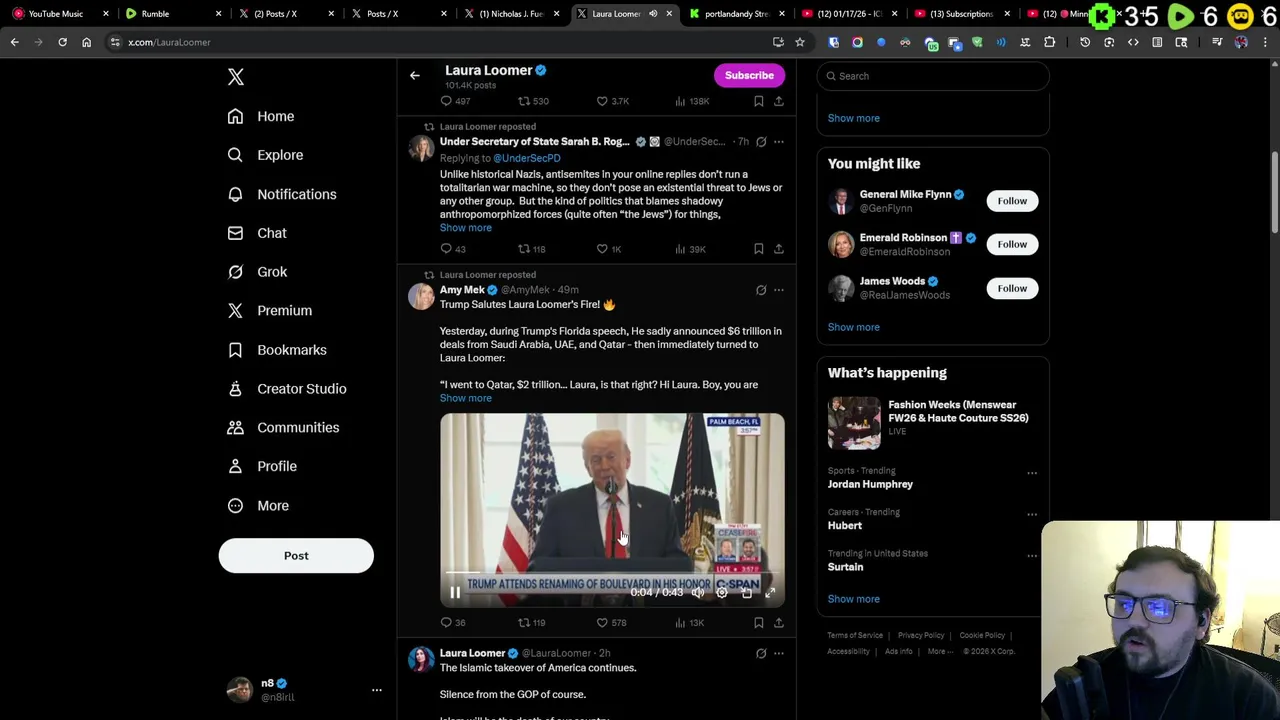The height and width of the screenshot is (720, 1280).
Task: Show more under What's happening
Action: pyautogui.click(x=853, y=599)
